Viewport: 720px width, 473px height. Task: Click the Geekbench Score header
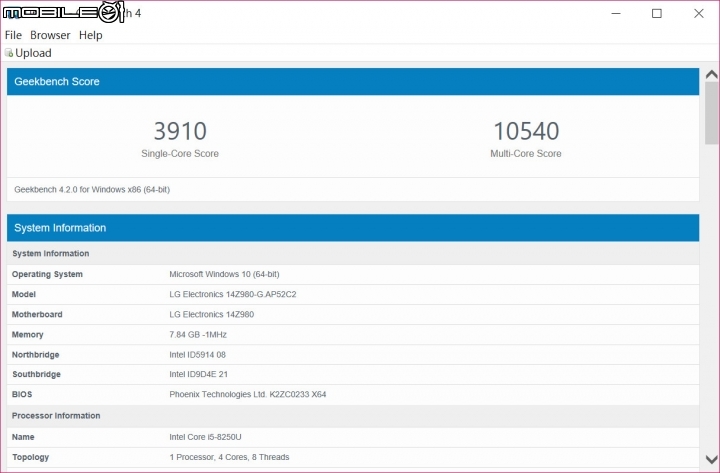353,82
